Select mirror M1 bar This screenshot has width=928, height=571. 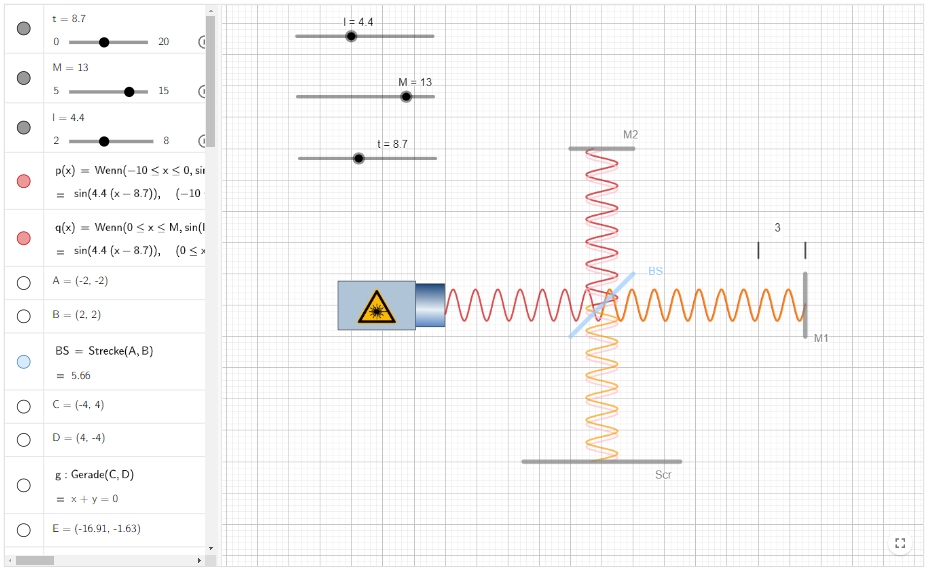coord(805,305)
